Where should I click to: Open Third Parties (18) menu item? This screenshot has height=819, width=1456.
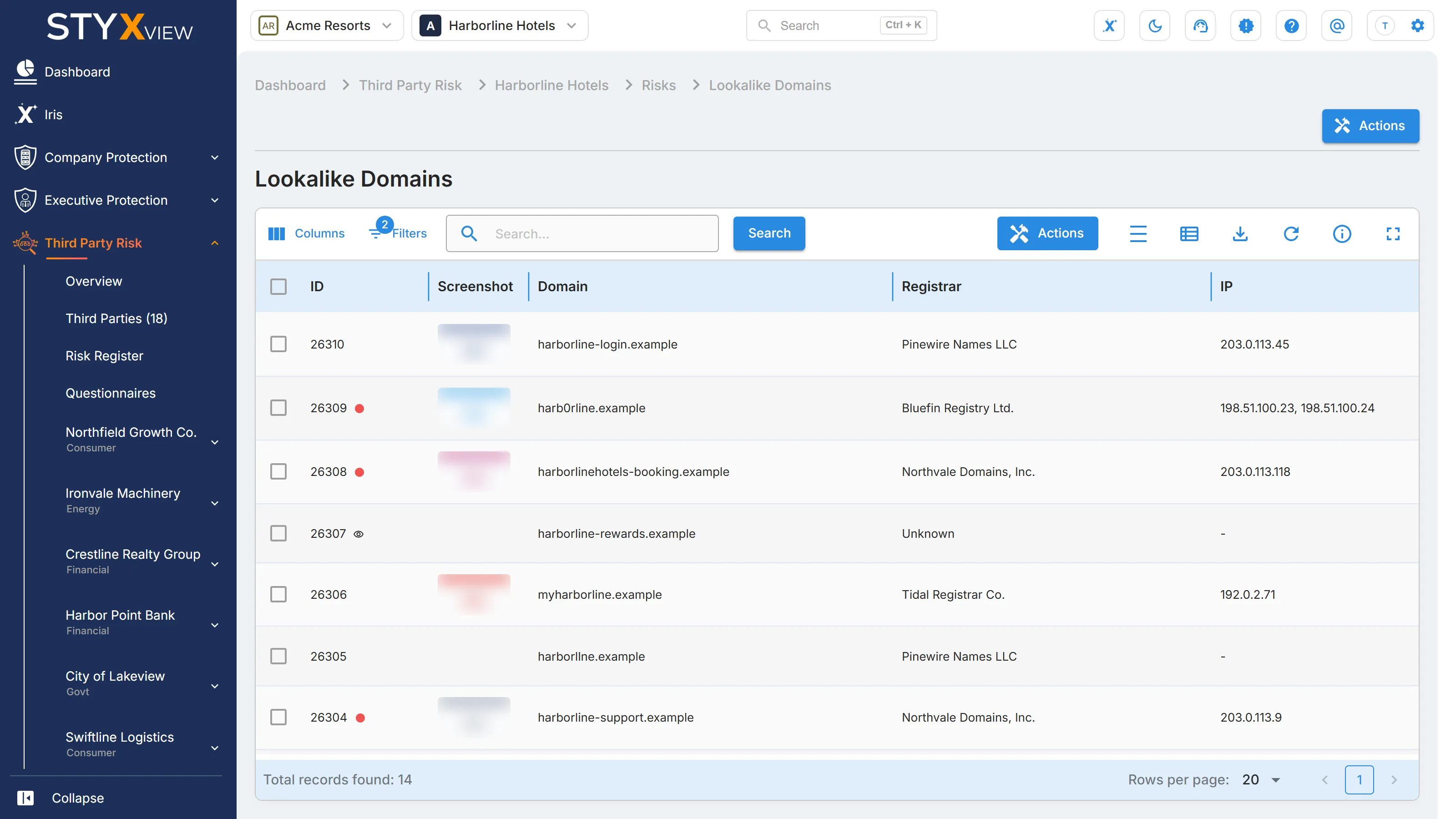click(116, 318)
